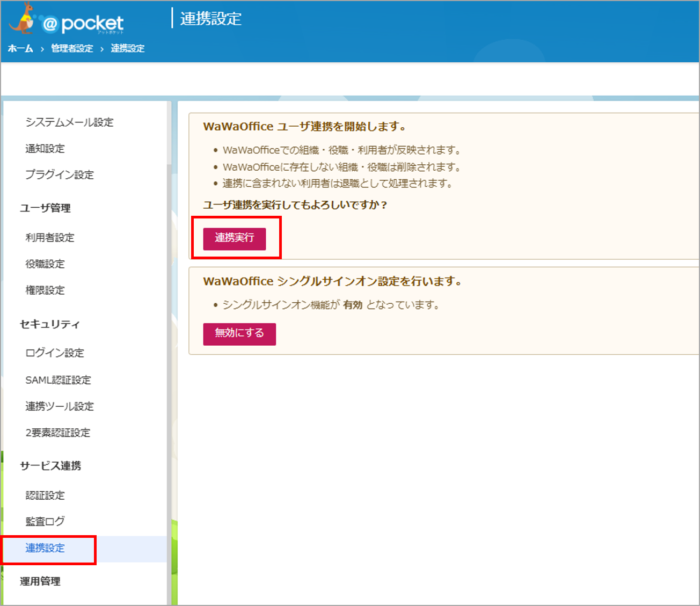Screen dimensions: 700x606
Task: Select 通知設定 from the sidebar
Action: pyautogui.click(x=45, y=149)
